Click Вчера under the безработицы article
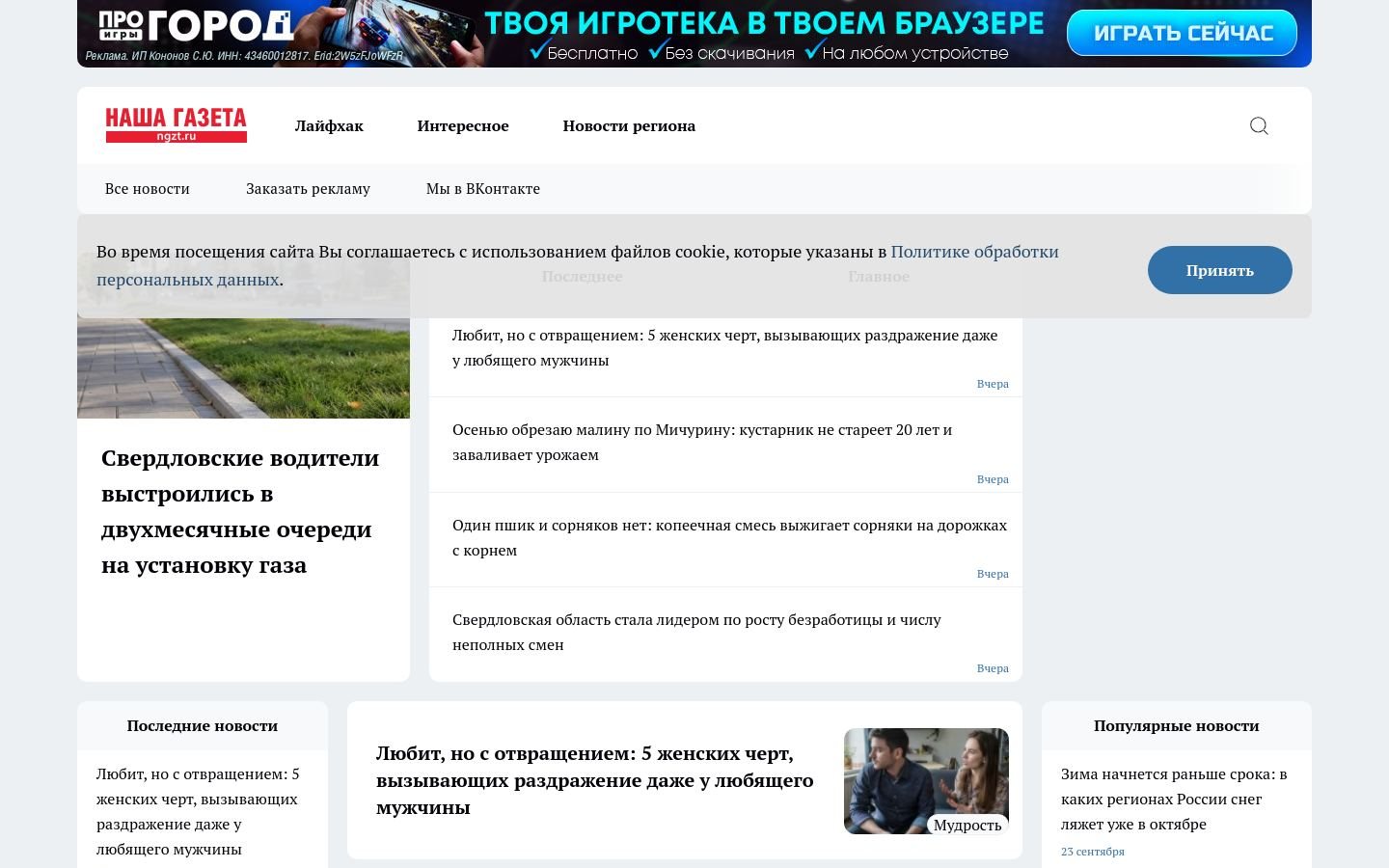The width and height of the screenshot is (1389, 868). pos(993,668)
